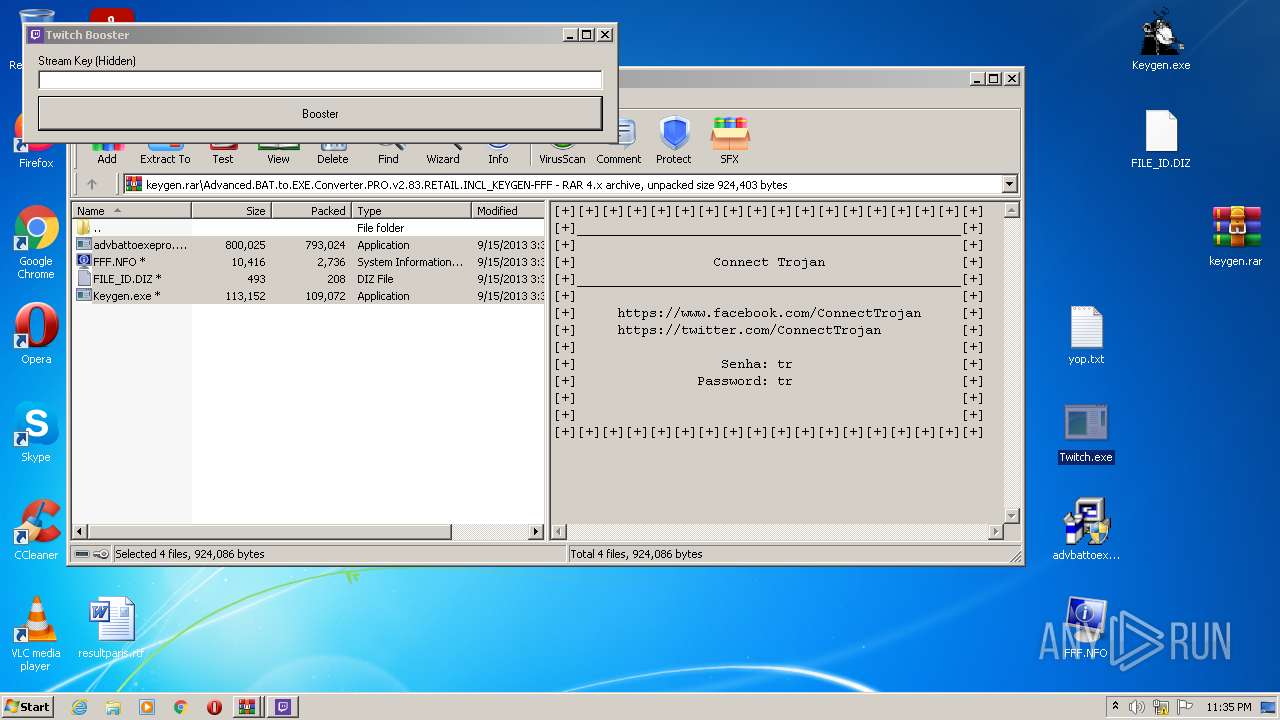Image resolution: width=1280 pixels, height=720 pixels.
Task: Open FFF.NFO desktop icon
Action: click(x=1086, y=628)
